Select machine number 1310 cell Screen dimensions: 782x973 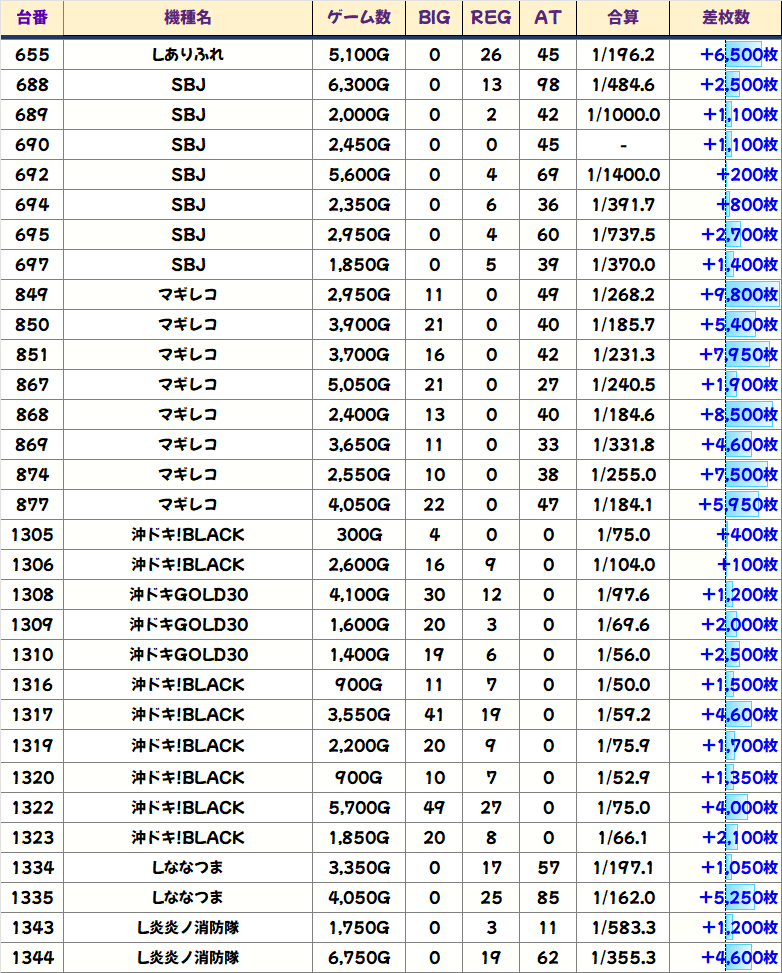(x=32, y=655)
